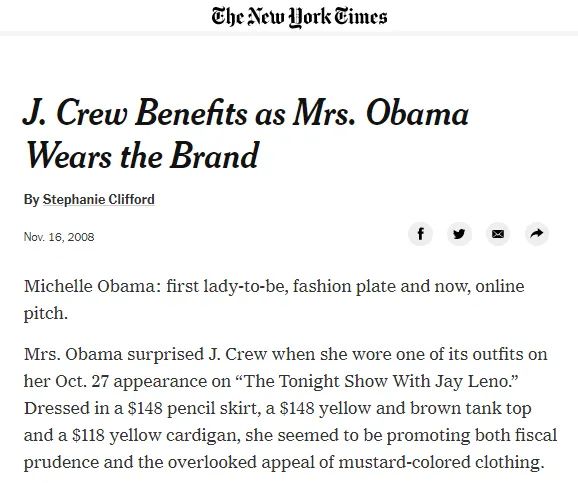Click the "mustard-colored clothing" phrase
578x483 pixels.
click(x=441, y=462)
